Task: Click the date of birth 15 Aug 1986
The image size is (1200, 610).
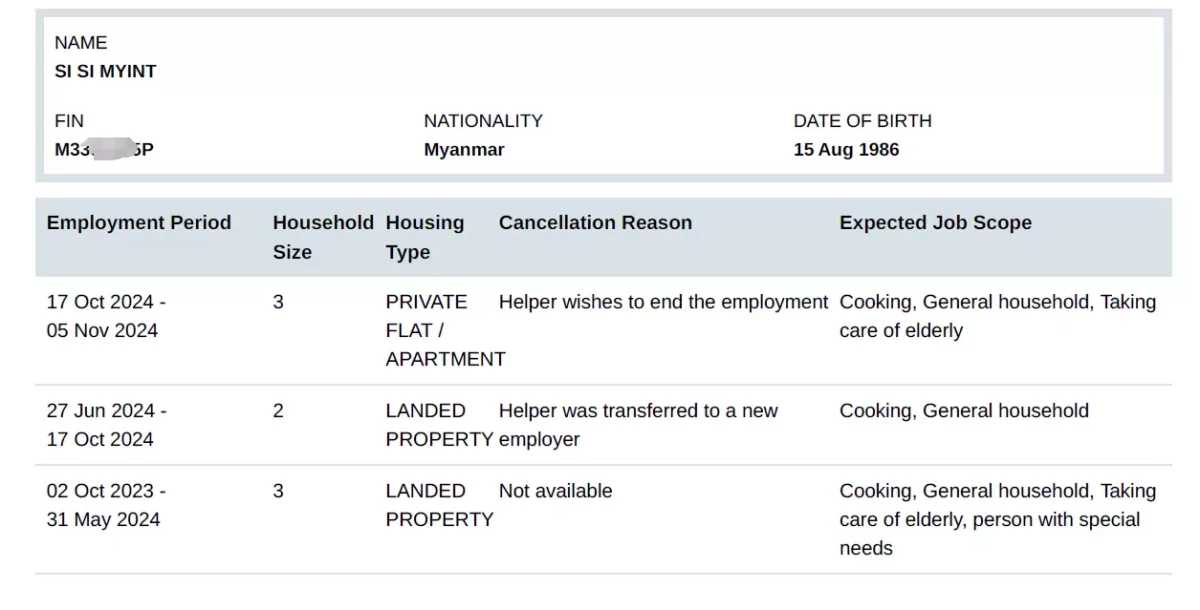Action: tap(846, 150)
